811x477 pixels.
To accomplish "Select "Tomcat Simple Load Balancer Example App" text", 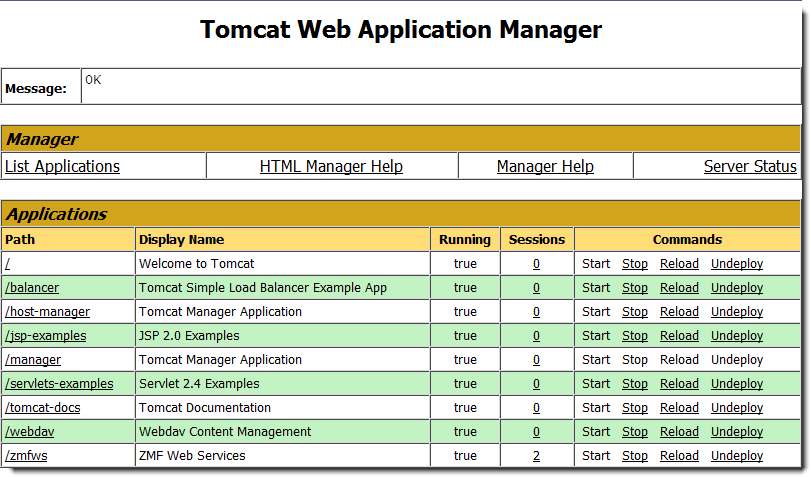I will 263,288.
